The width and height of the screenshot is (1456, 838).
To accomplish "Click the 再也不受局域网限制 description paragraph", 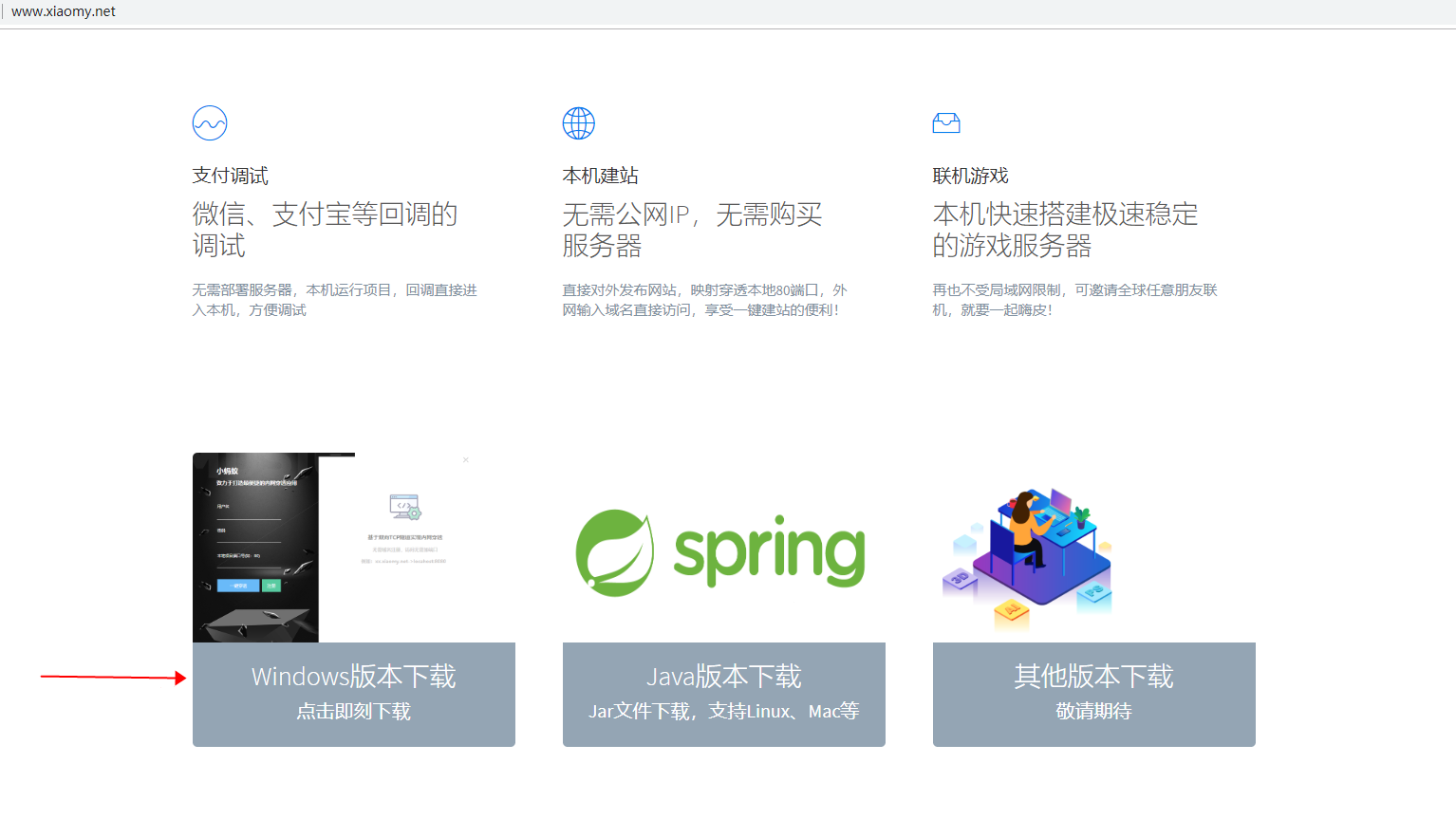I will pos(1075,300).
